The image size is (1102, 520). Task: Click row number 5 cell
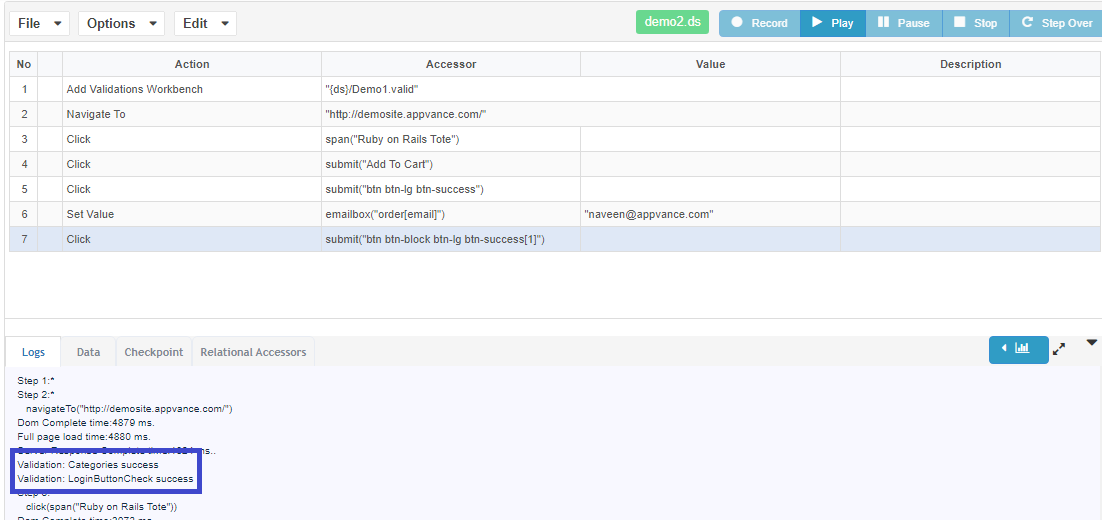point(24,189)
